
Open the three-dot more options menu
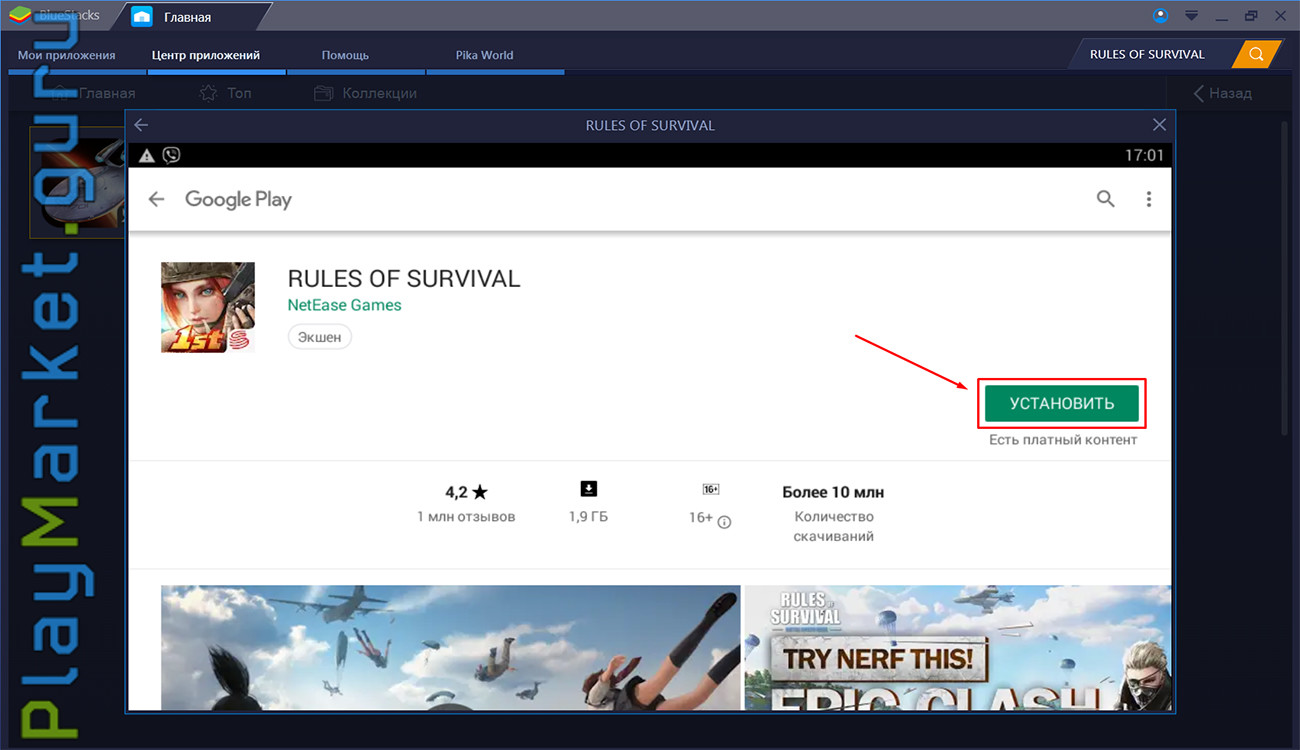pyautogui.click(x=1149, y=199)
